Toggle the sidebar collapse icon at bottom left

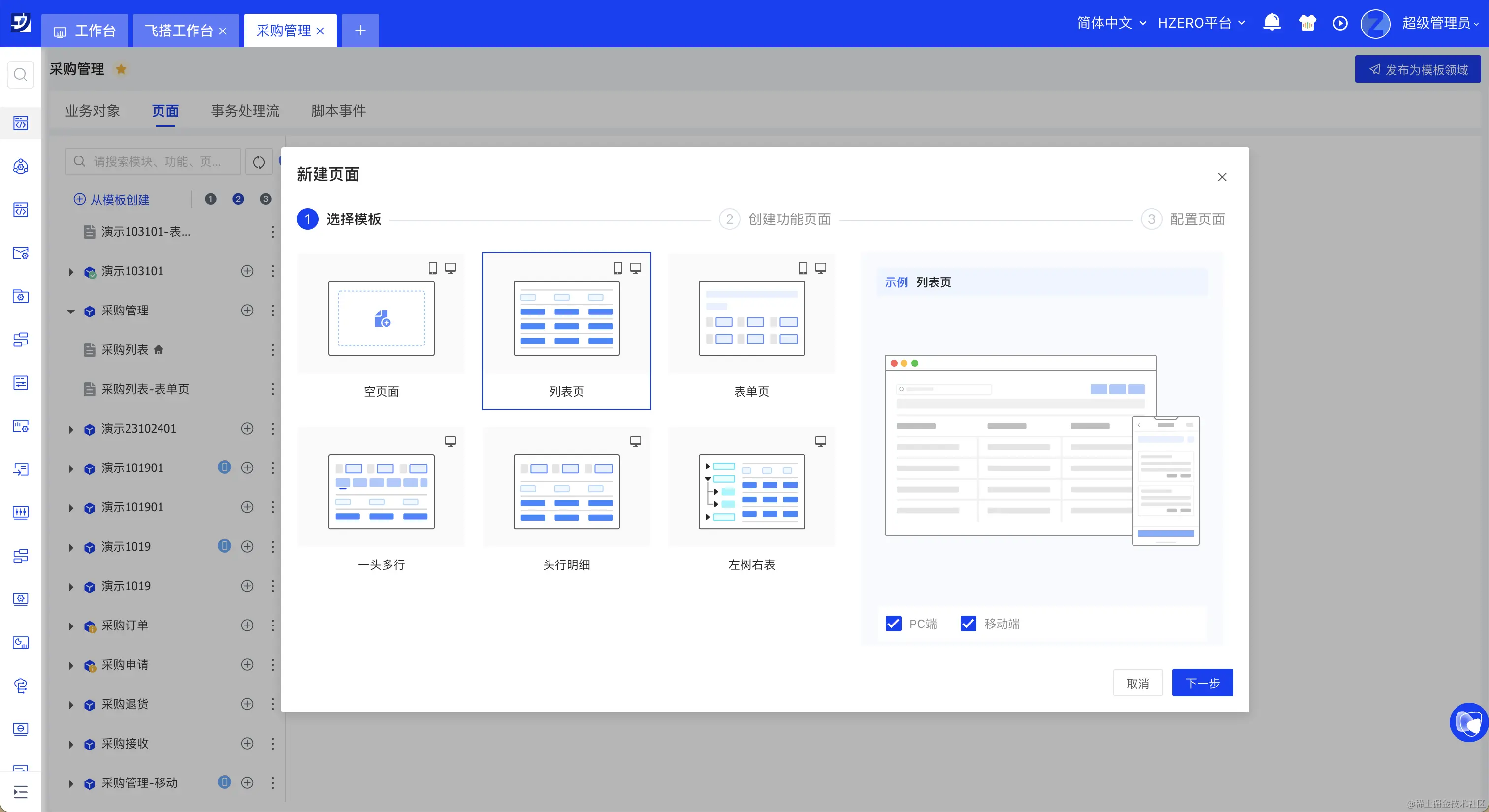(20, 792)
